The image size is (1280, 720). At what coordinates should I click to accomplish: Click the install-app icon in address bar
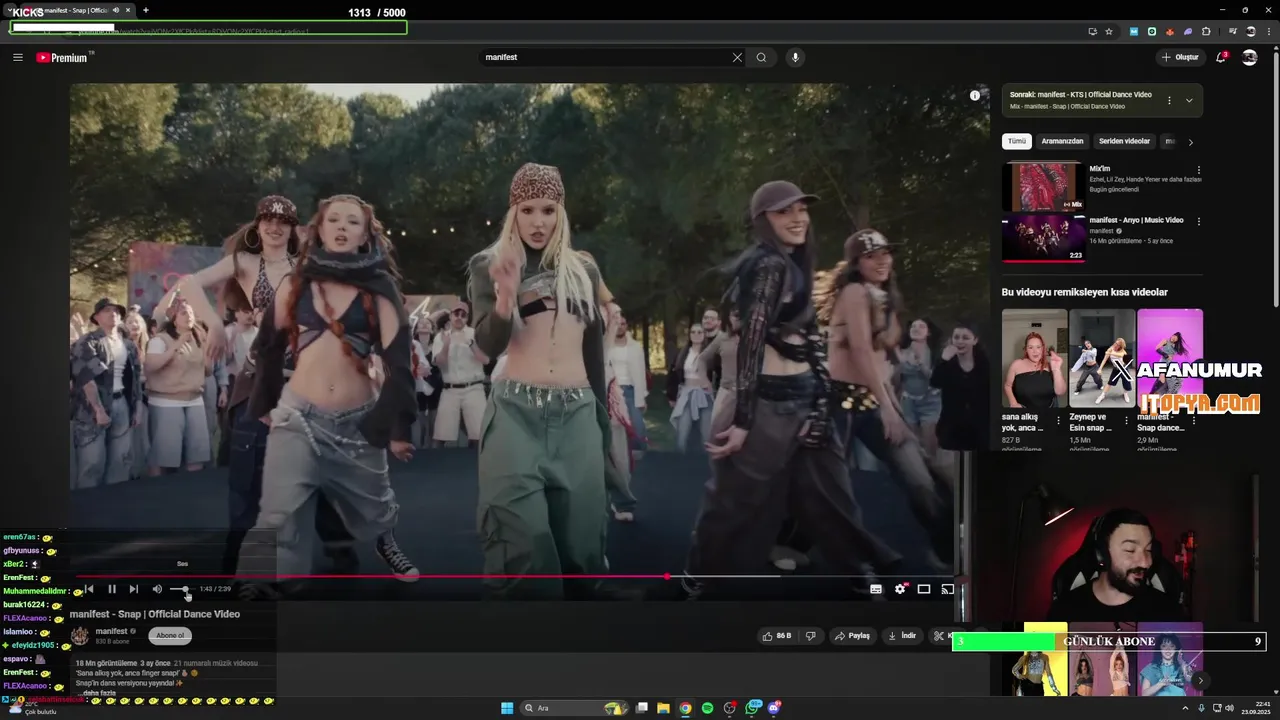pos(1092,31)
